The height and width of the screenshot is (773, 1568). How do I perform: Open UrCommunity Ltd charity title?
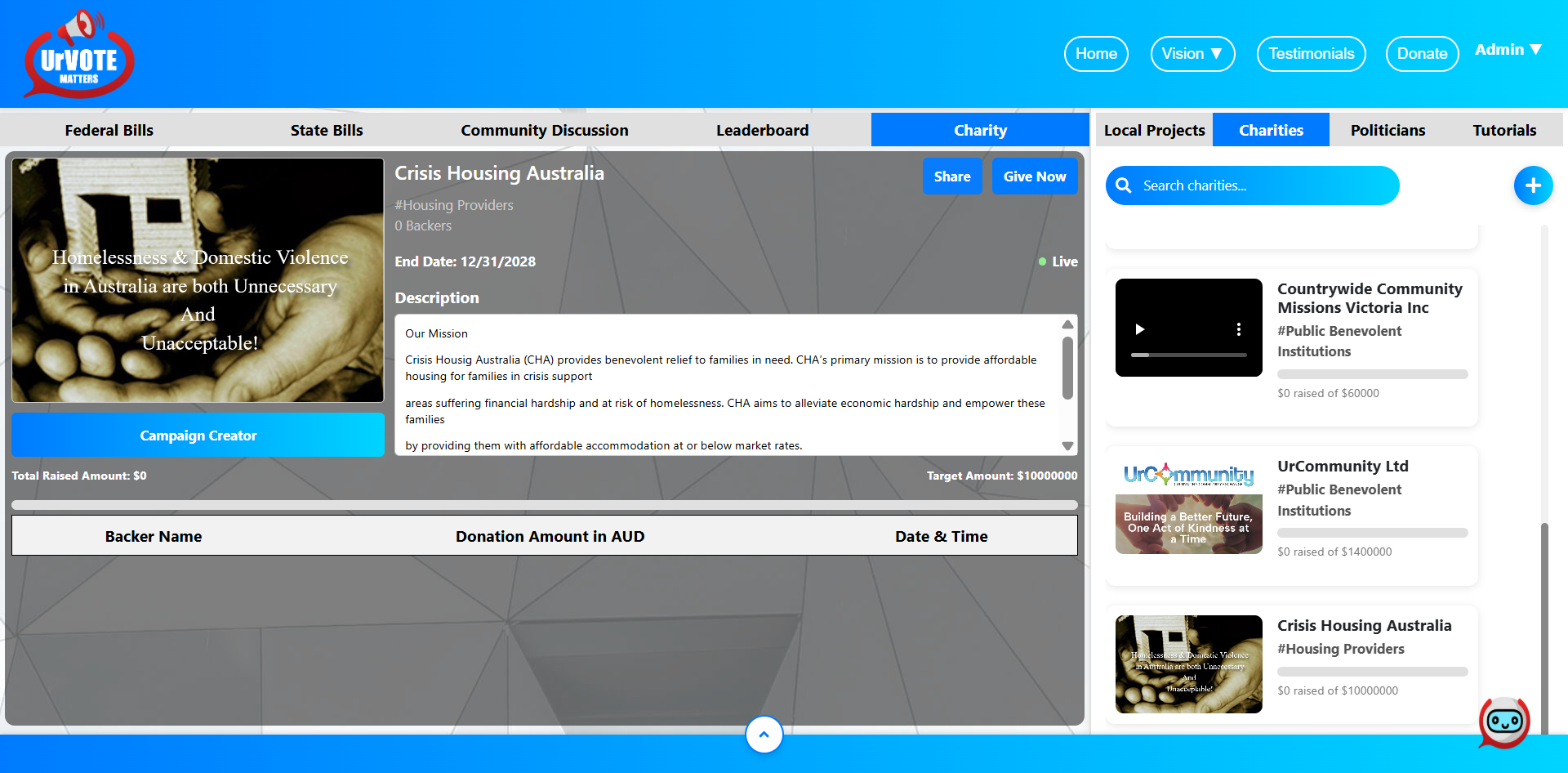[1343, 466]
